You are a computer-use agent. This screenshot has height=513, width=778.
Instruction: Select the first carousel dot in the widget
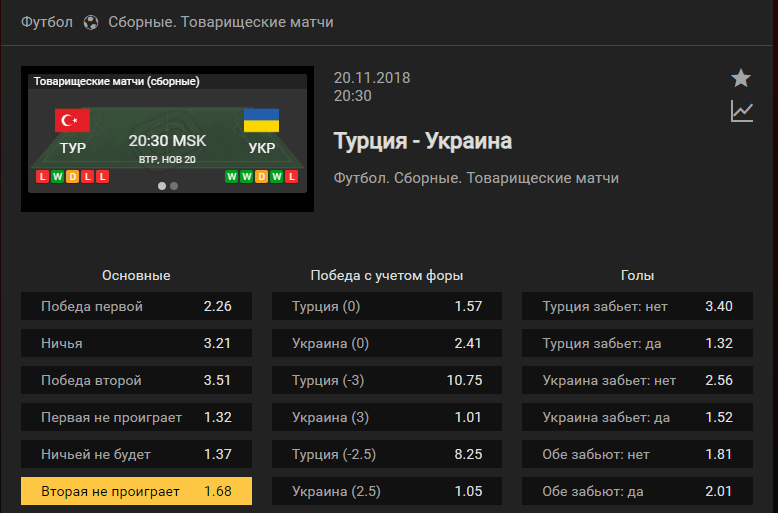(x=162, y=186)
